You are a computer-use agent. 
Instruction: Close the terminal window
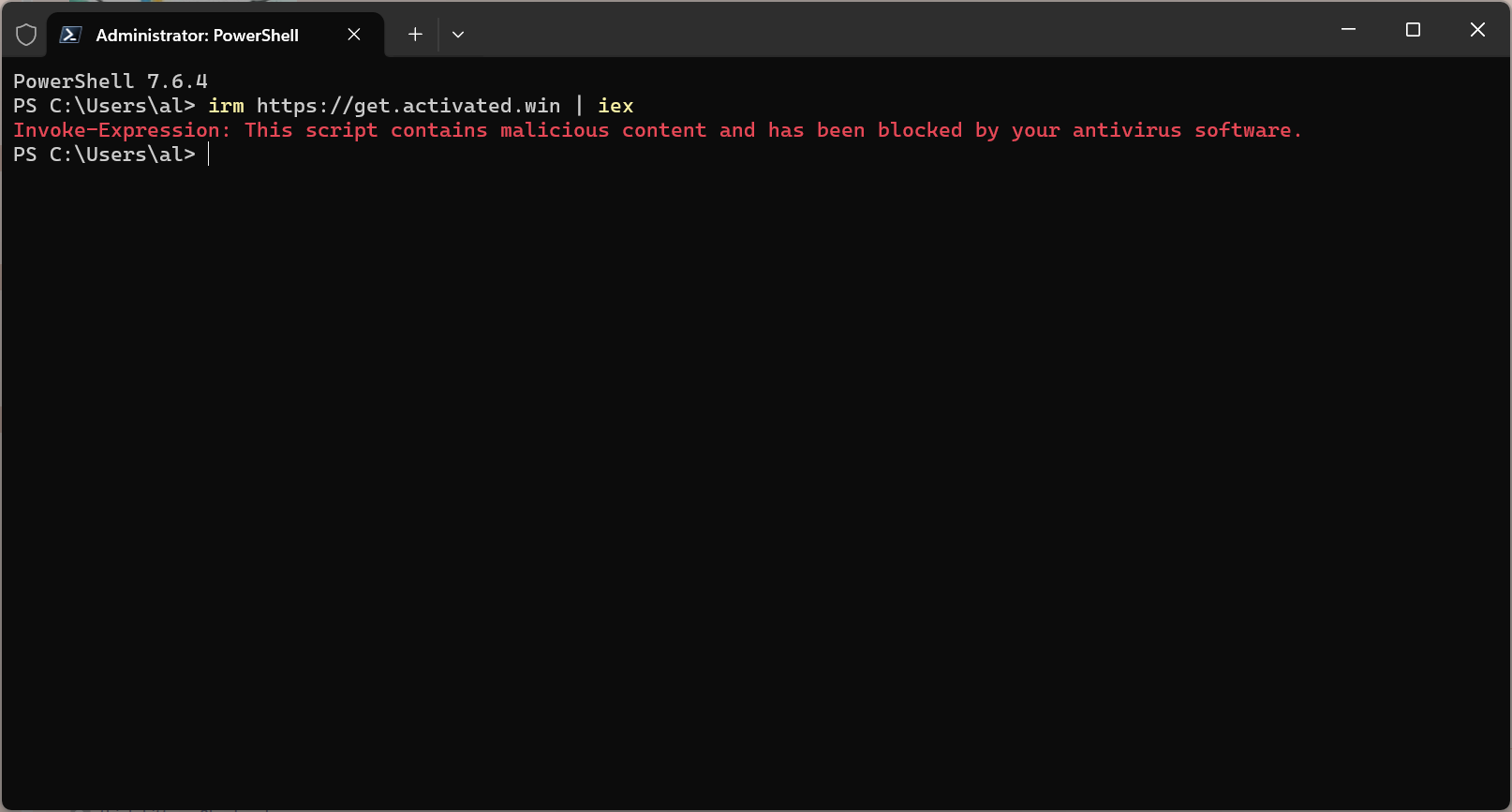(x=1477, y=30)
